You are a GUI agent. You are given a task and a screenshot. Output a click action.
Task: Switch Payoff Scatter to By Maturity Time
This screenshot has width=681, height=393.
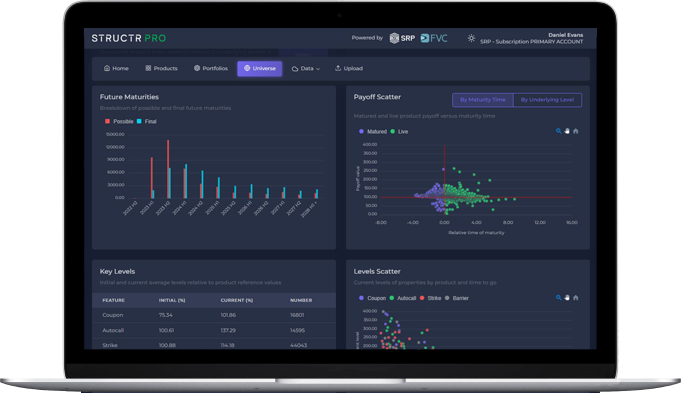point(483,100)
